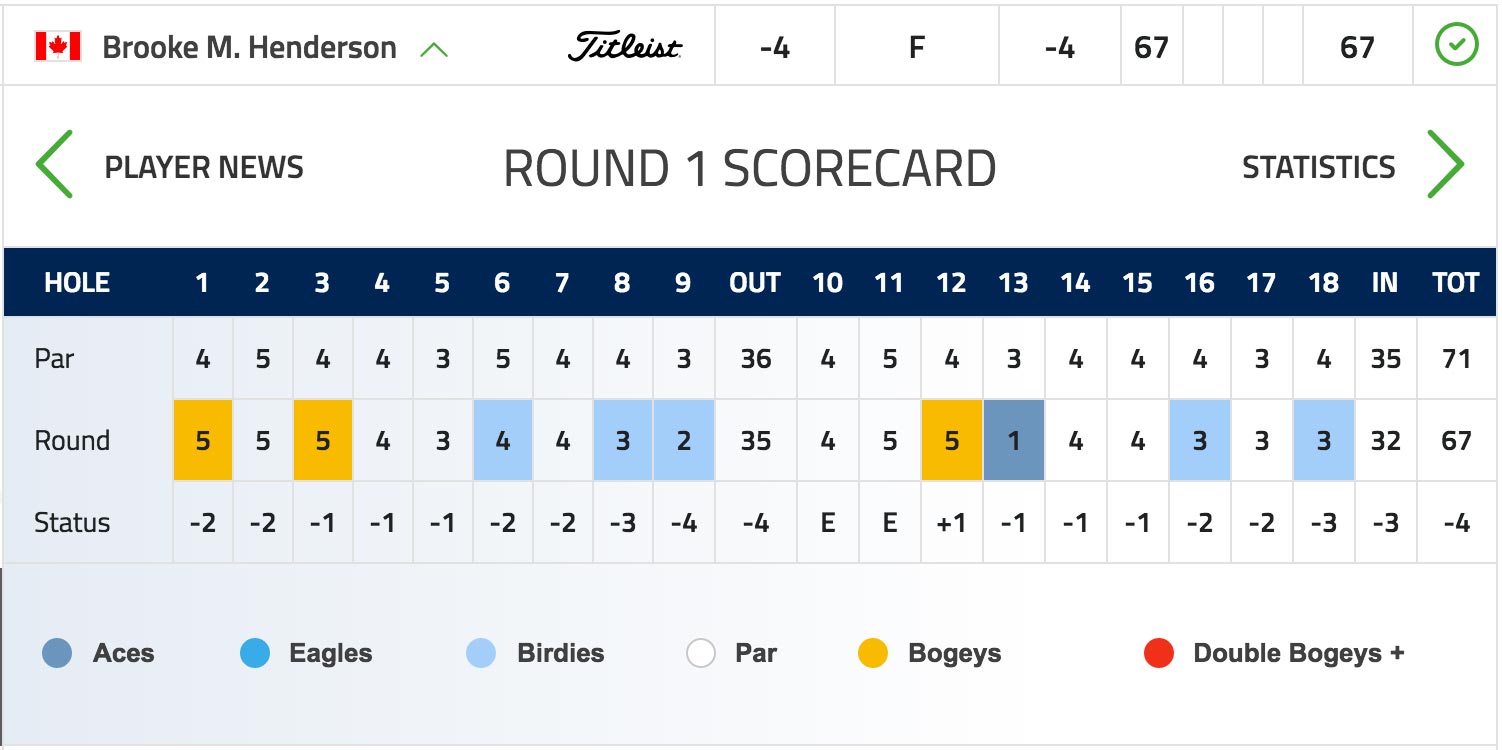The image size is (1502, 750).
Task: Switch to the STATISTICS section
Action: coord(1318,167)
